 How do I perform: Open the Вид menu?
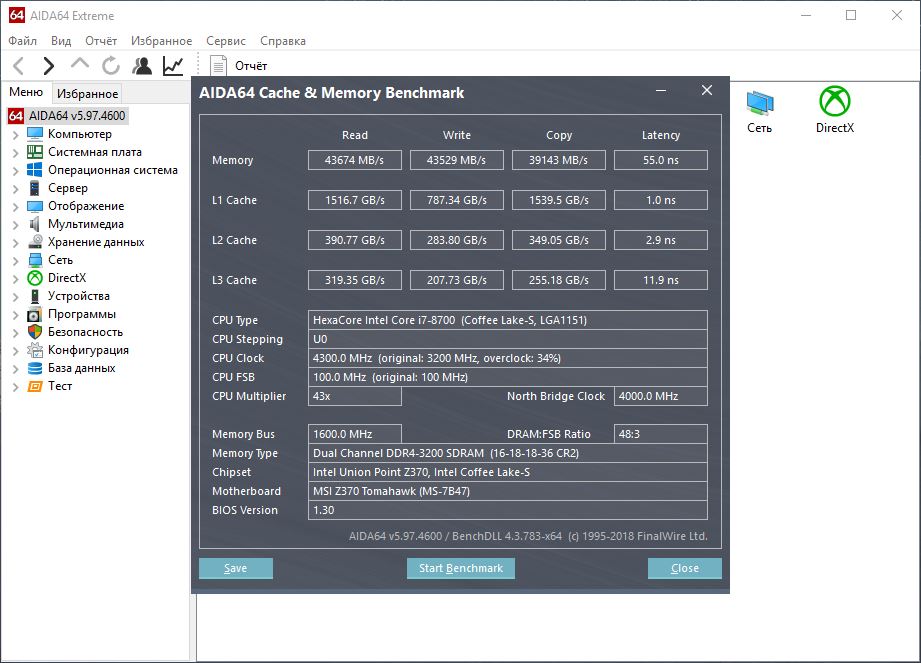pos(60,41)
